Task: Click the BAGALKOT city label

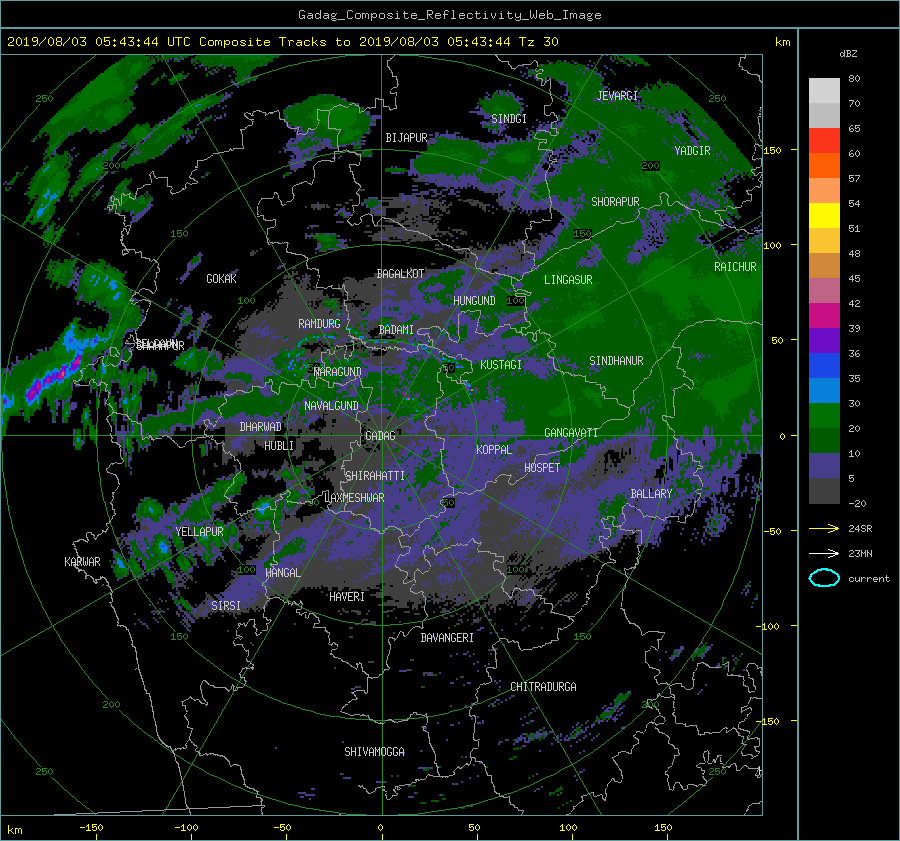Action: 400,274
